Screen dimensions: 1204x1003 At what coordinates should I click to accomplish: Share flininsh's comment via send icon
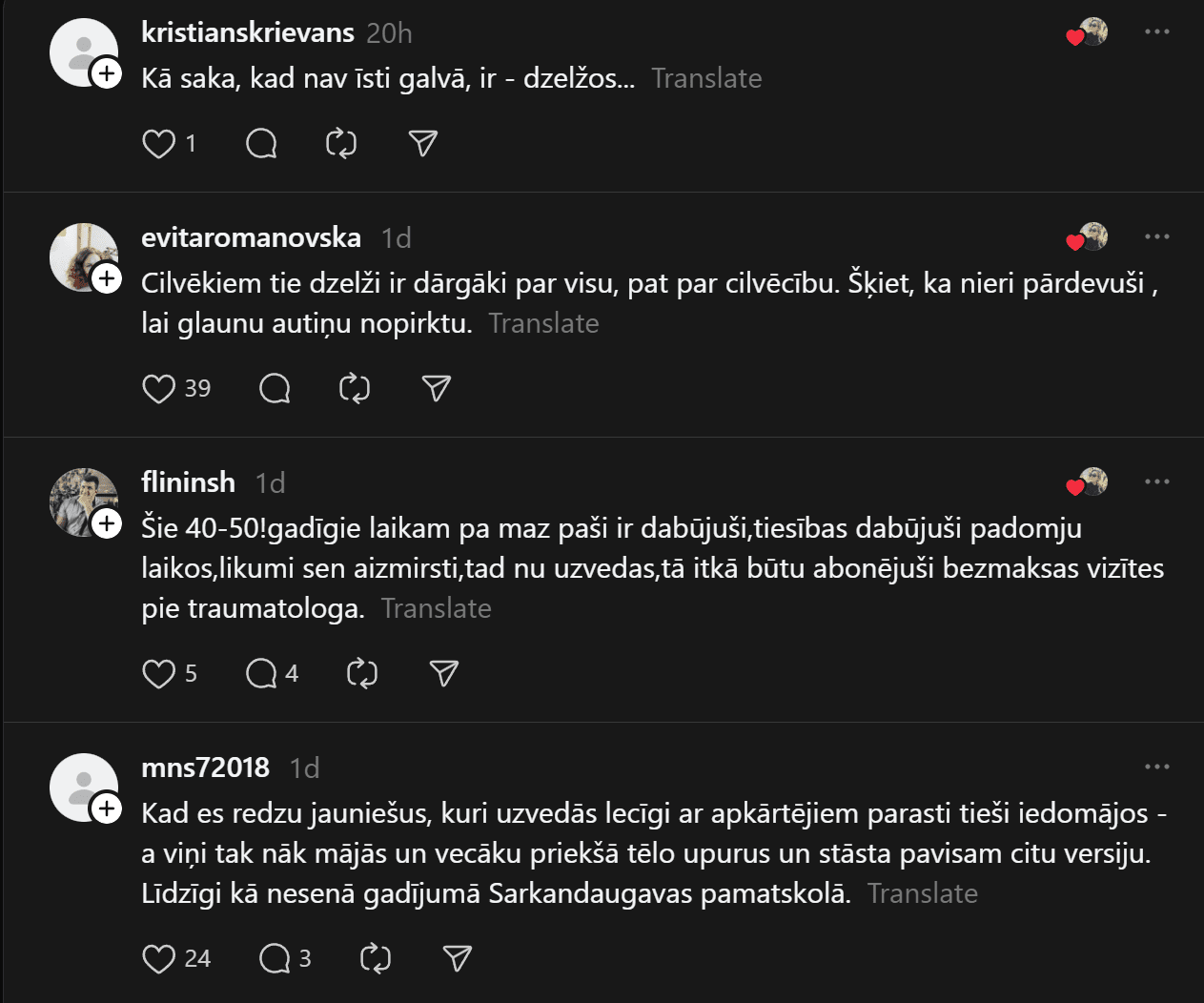pyautogui.click(x=444, y=674)
